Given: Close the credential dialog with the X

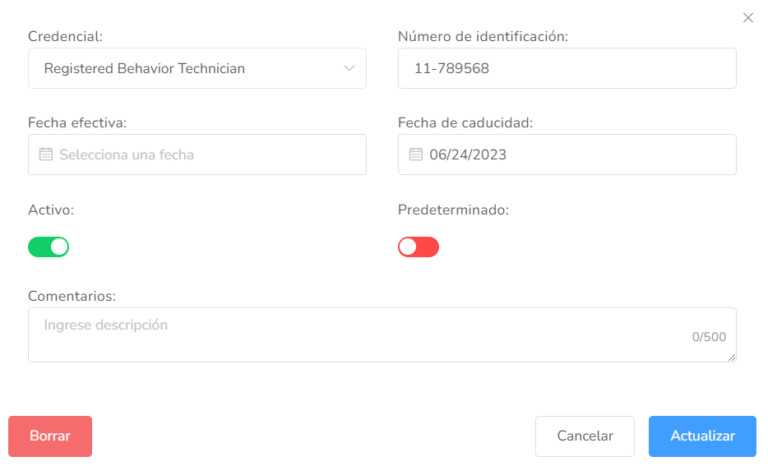Looking at the screenshot, I should 748,18.
